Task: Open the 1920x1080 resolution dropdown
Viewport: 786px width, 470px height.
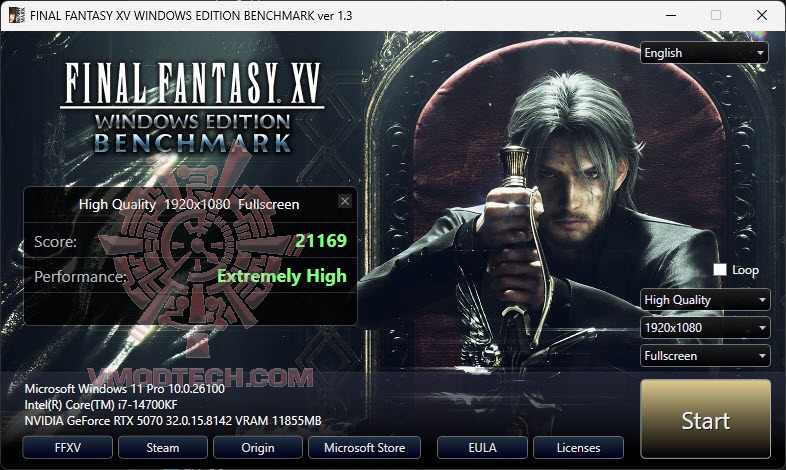Action: (705, 328)
